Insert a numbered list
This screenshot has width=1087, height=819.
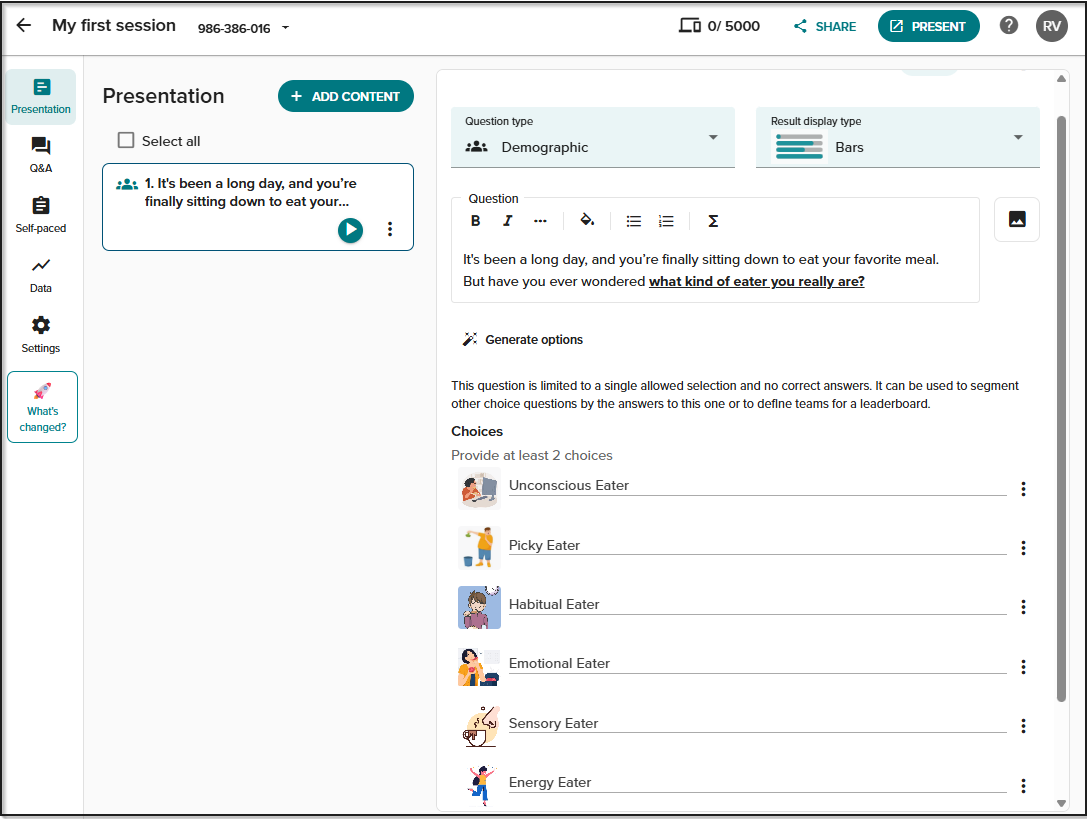coord(666,221)
